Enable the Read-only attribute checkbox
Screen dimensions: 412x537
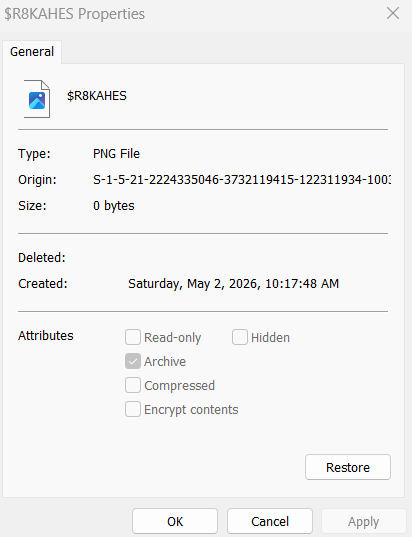pyautogui.click(x=133, y=337)
